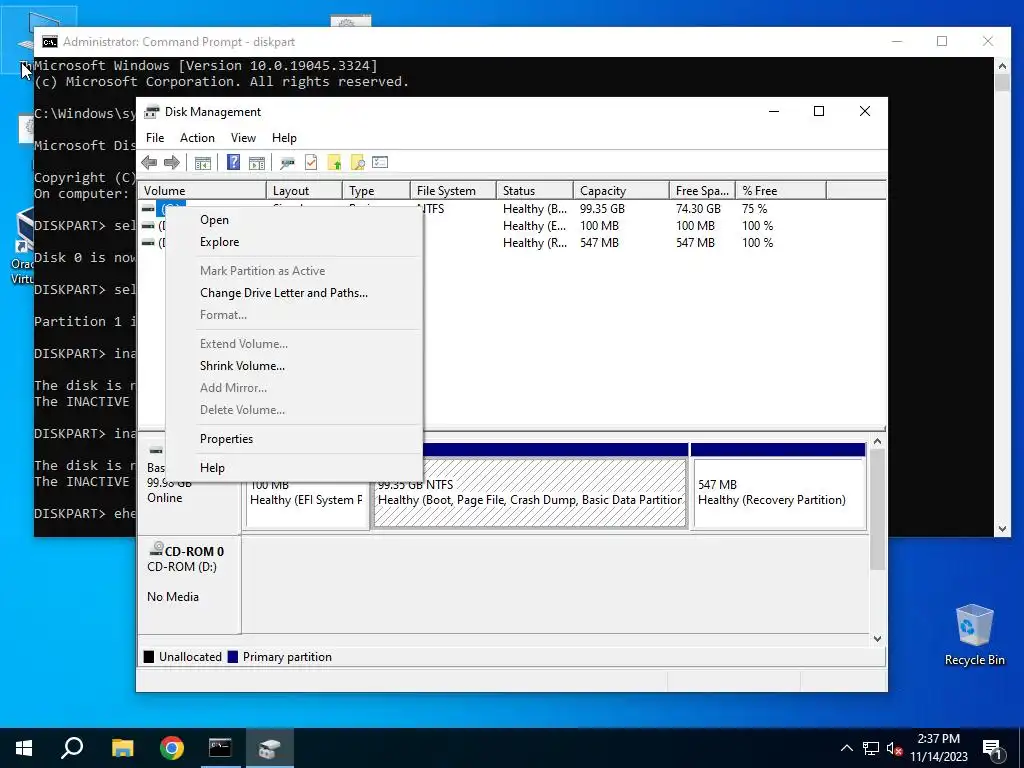Sort by Layout column header
The image size is (1024, 768).
point(304,191)
